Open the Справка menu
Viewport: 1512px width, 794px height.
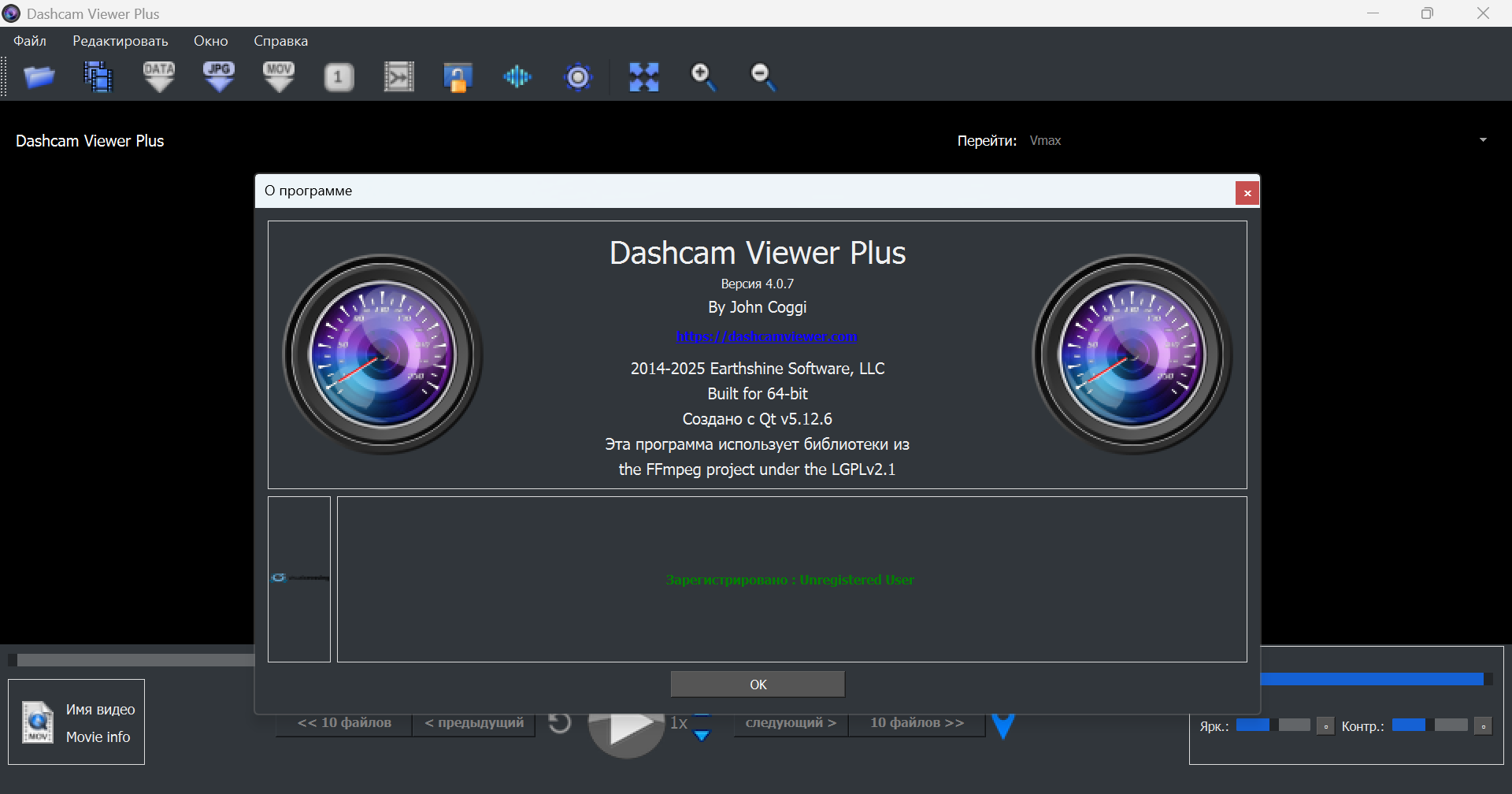pyautogui.click(x=280, y=41)
